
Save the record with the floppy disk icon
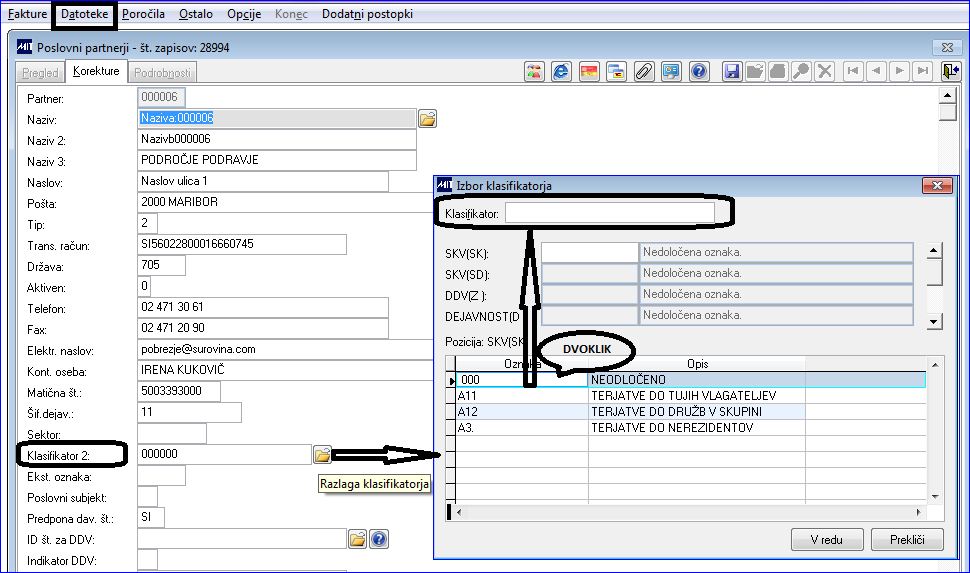[x=732, y=71]
